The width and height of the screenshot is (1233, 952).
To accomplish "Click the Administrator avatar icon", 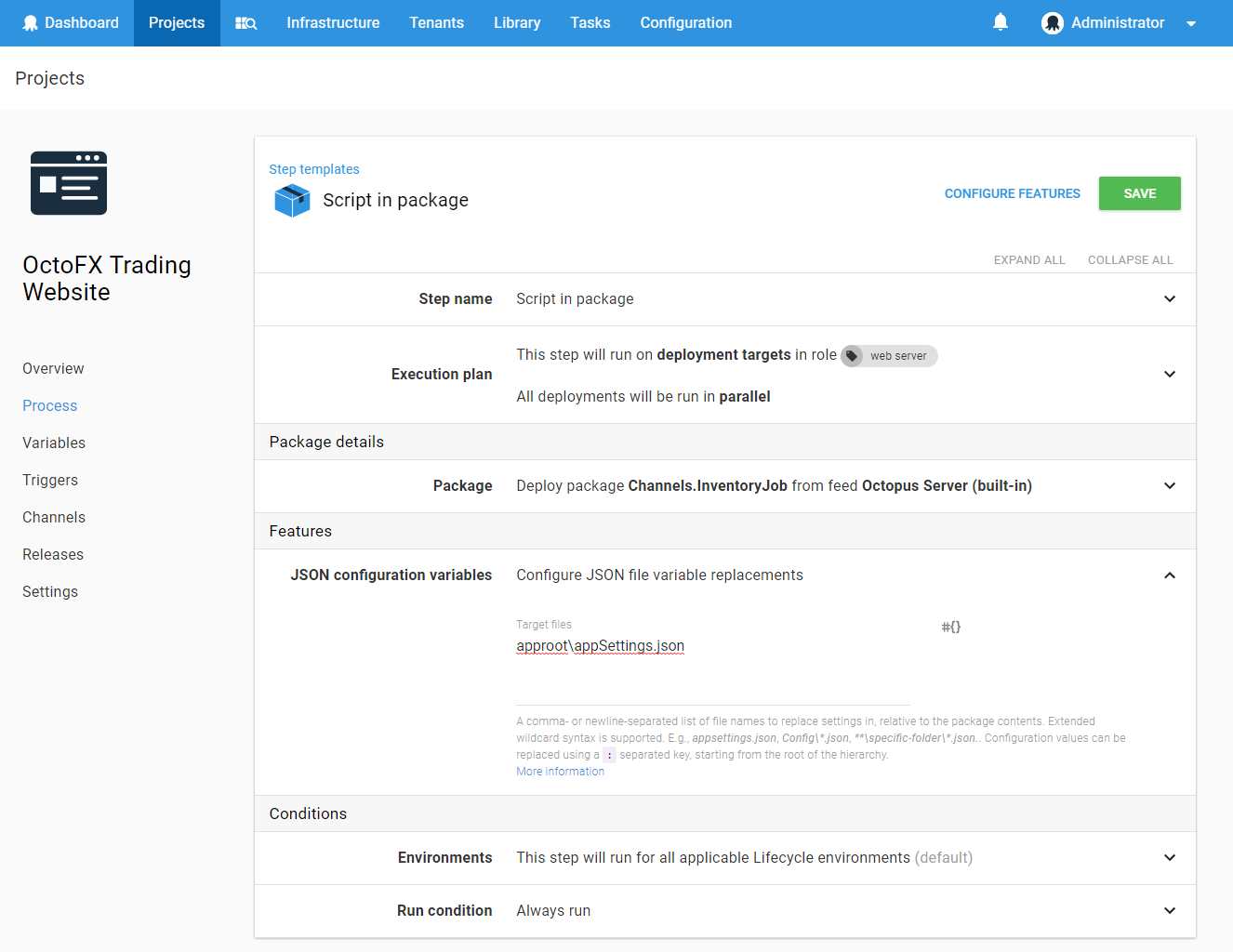I will pos(1053,22).
